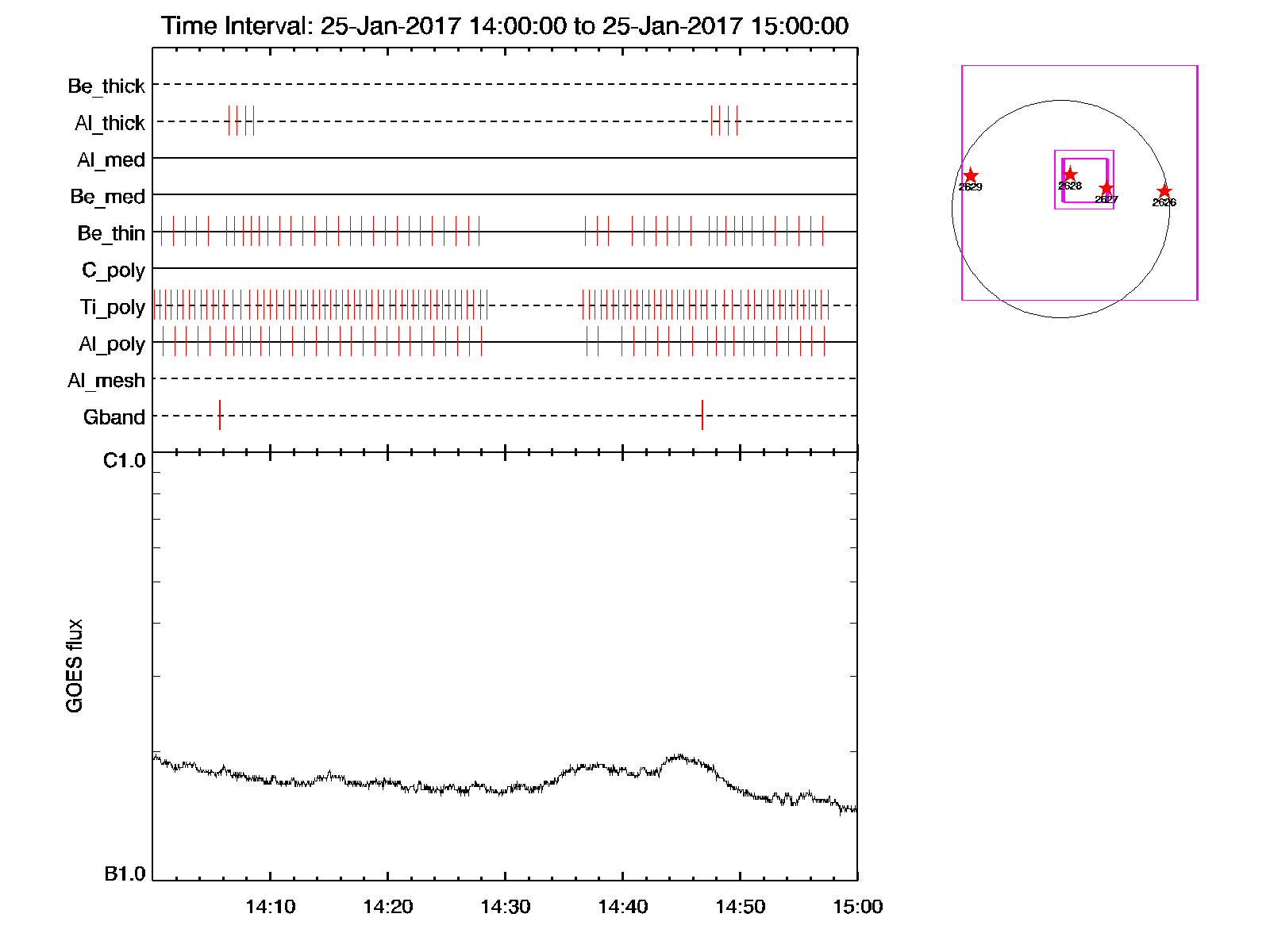Click the Time Interval title text

505,26
